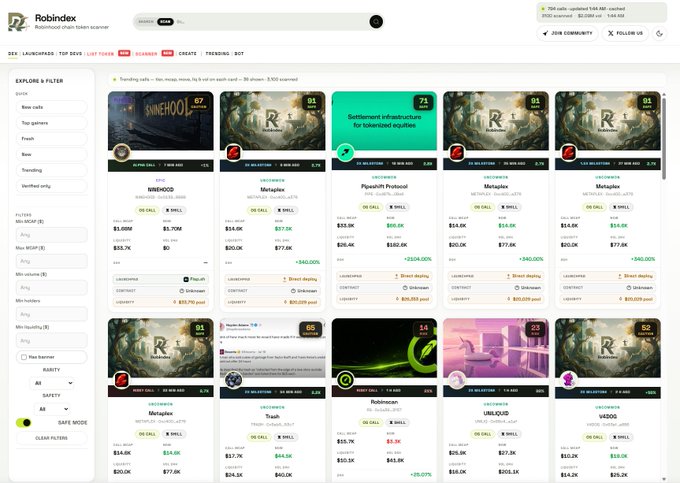
Task: Open the Trash token avatar
Action: 234,380
